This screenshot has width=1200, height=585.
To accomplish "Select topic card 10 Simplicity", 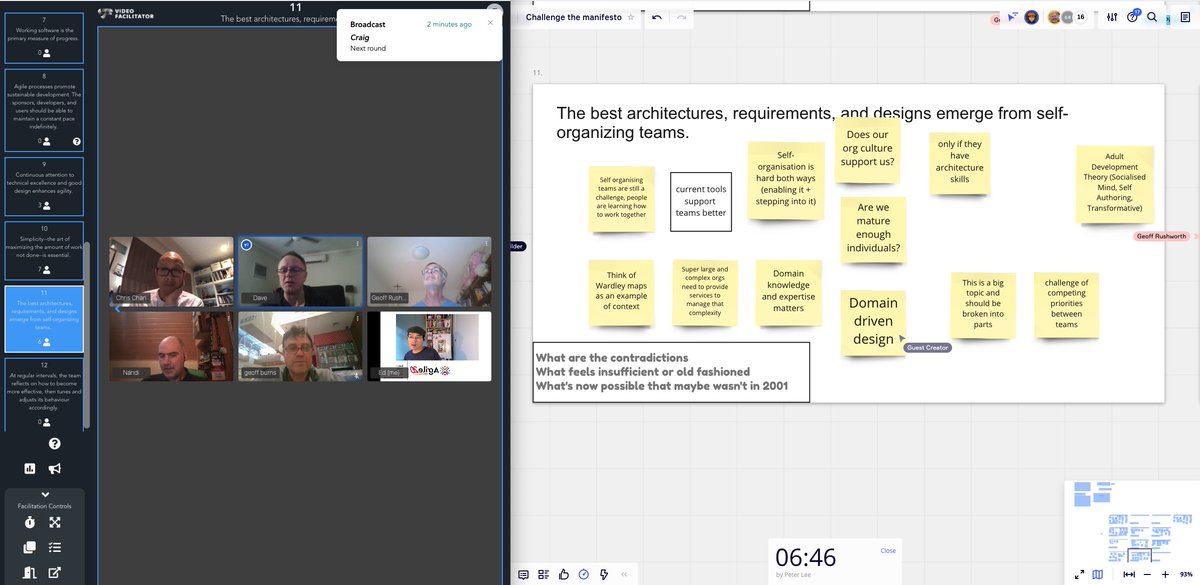I will tap(44, 249).
